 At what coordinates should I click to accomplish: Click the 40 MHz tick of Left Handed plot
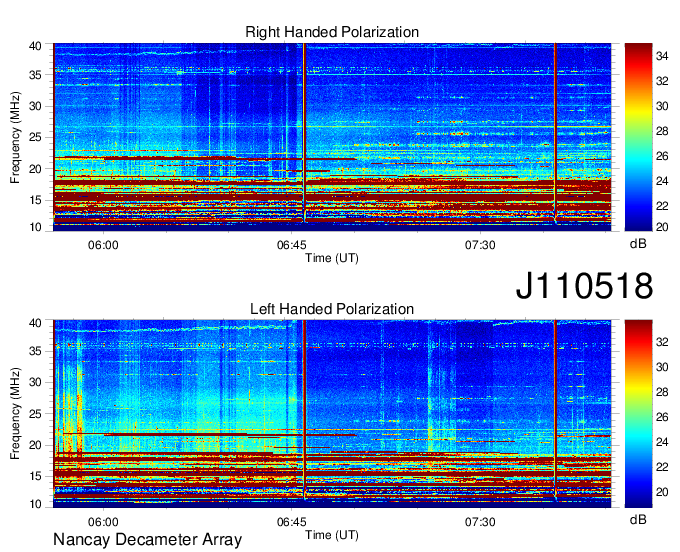click(x=36, y=323)
